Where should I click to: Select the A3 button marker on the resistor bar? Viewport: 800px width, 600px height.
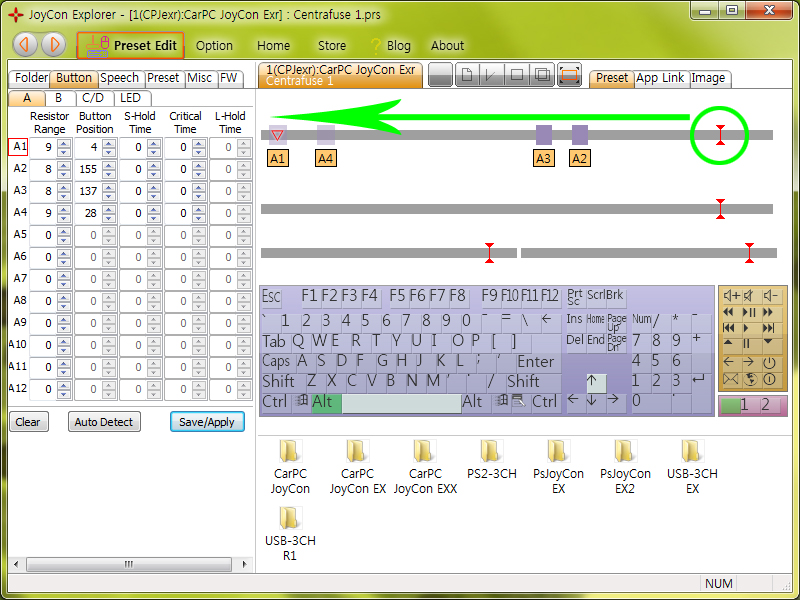(x=543, y=158)
